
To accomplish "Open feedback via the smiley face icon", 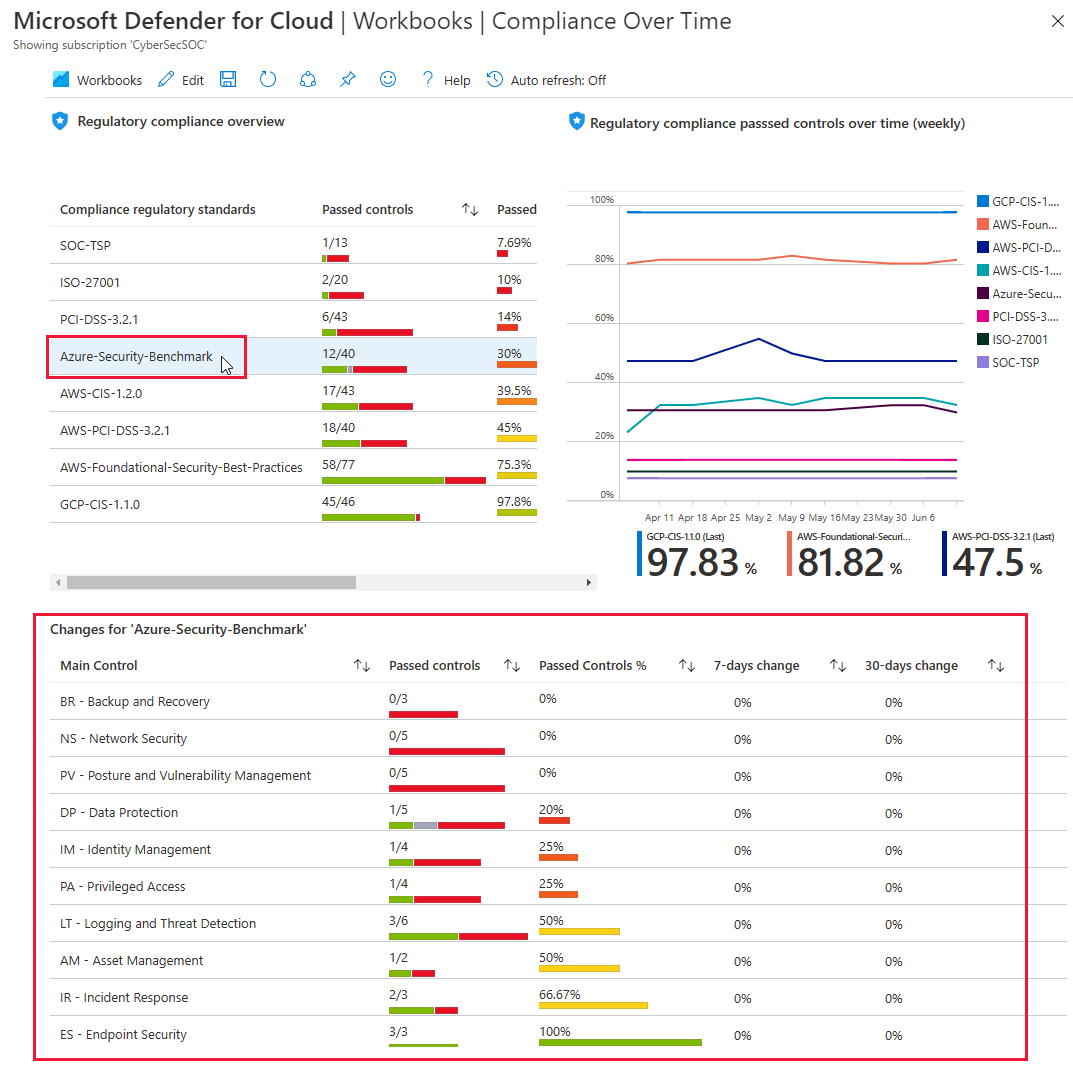I will tap(388, 79).
